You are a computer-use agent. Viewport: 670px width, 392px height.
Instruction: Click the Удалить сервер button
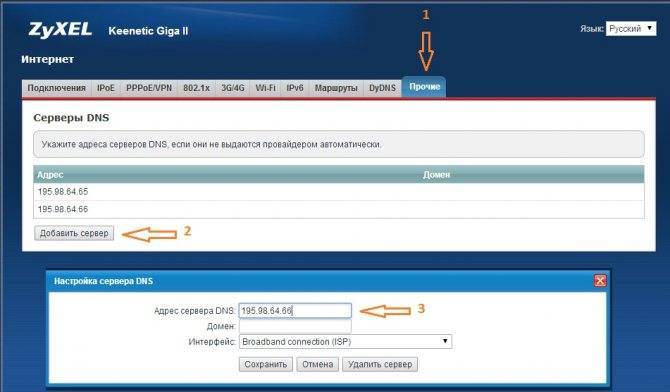click(380, 365)
